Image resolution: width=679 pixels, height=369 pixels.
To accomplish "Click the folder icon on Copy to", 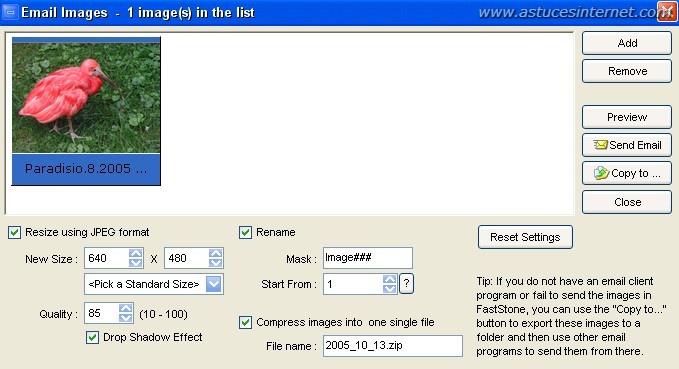I will point(601,173).
